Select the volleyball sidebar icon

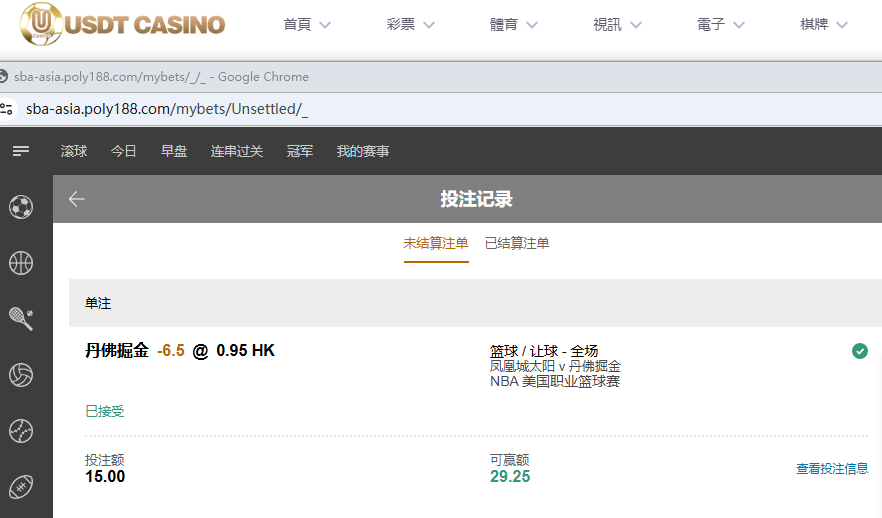pos(21,374)
